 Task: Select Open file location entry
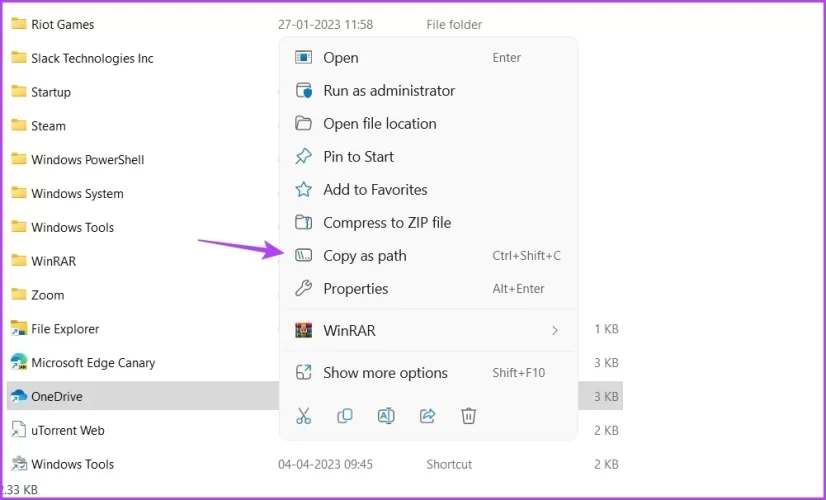tap(379, 124)
